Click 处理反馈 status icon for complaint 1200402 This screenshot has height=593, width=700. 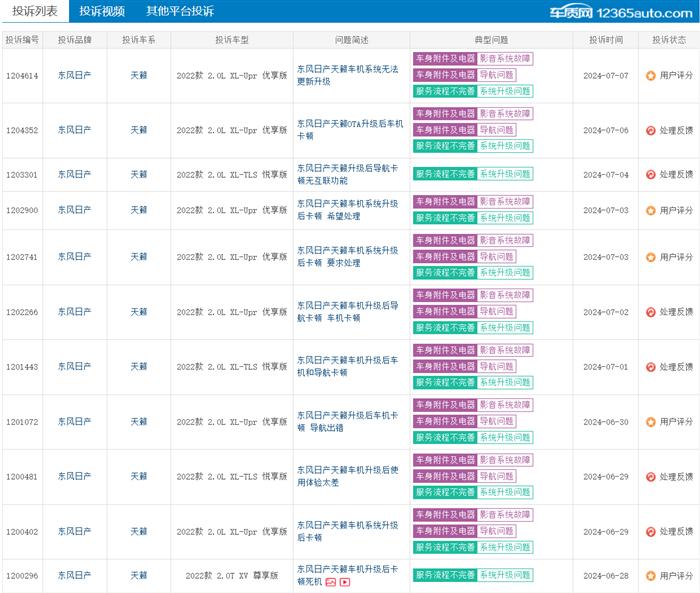650,531
